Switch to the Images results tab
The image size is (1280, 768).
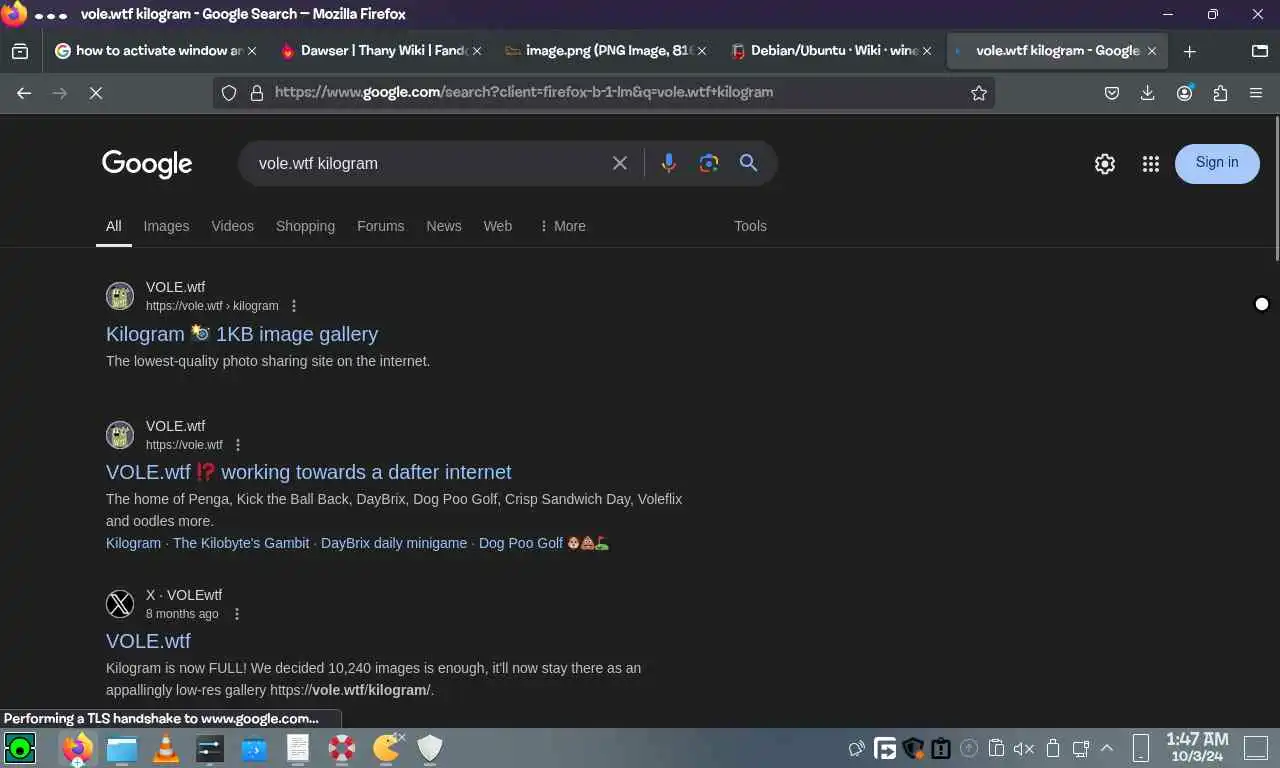click(166, 226)
